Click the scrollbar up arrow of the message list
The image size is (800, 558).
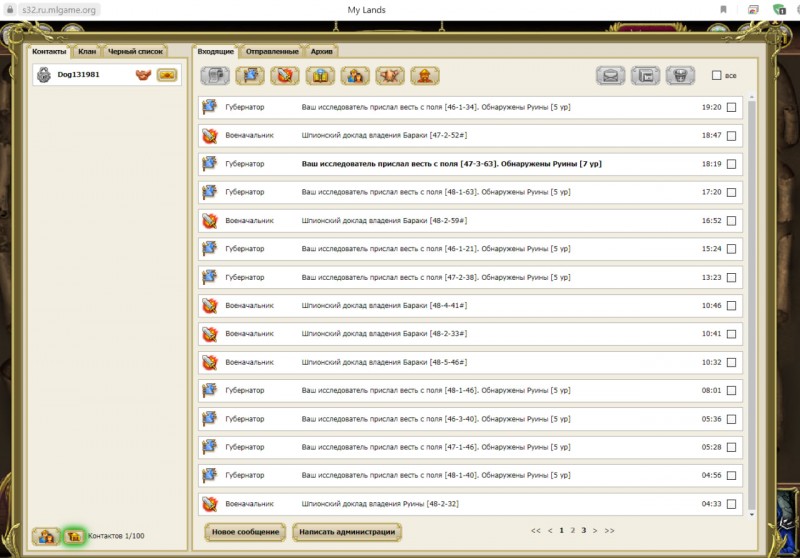[752, 96]
